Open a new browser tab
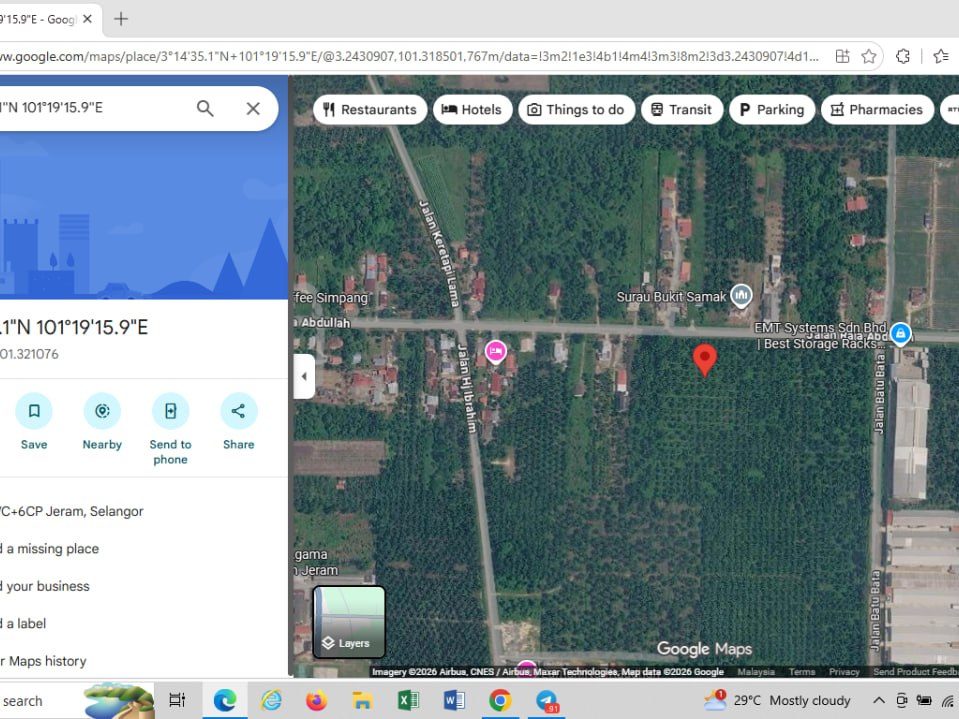Screen dimensions: 959x719 [x=121, y=19]
